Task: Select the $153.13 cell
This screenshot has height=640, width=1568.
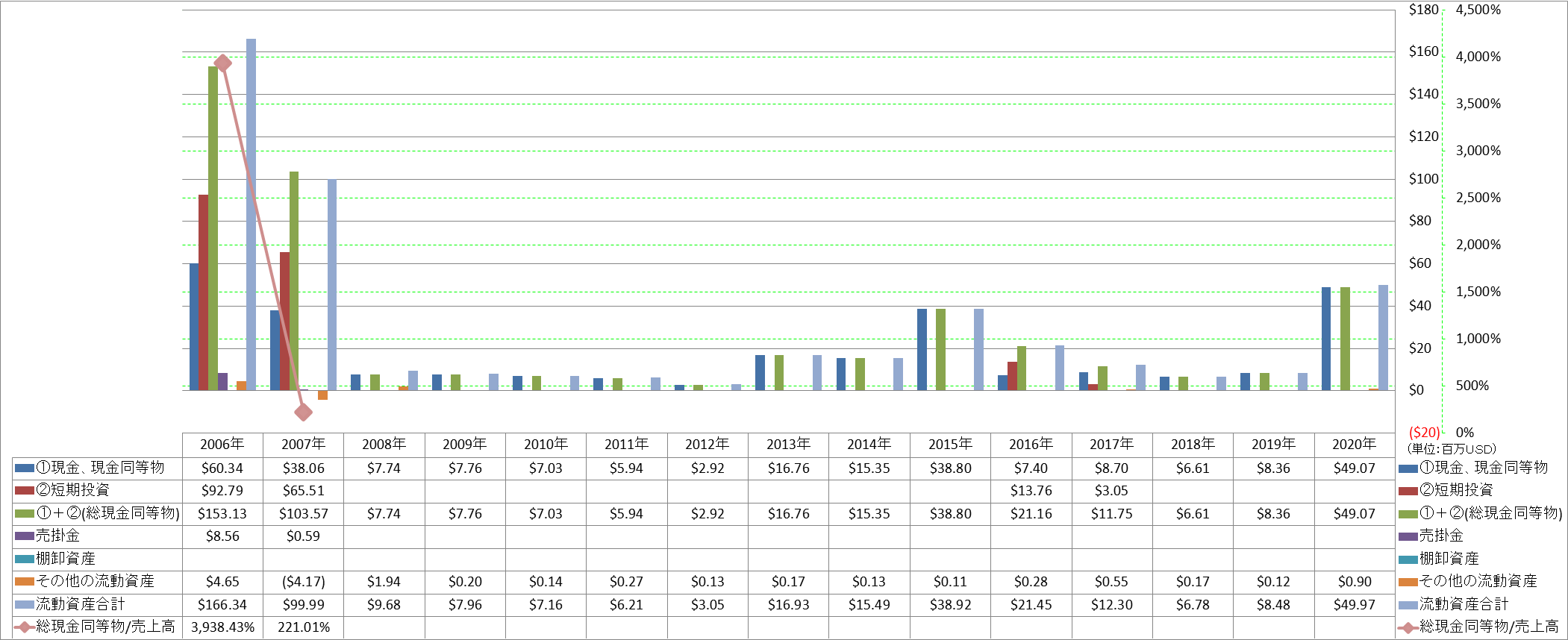Action: pyautogui.click(x=222, y=514)
